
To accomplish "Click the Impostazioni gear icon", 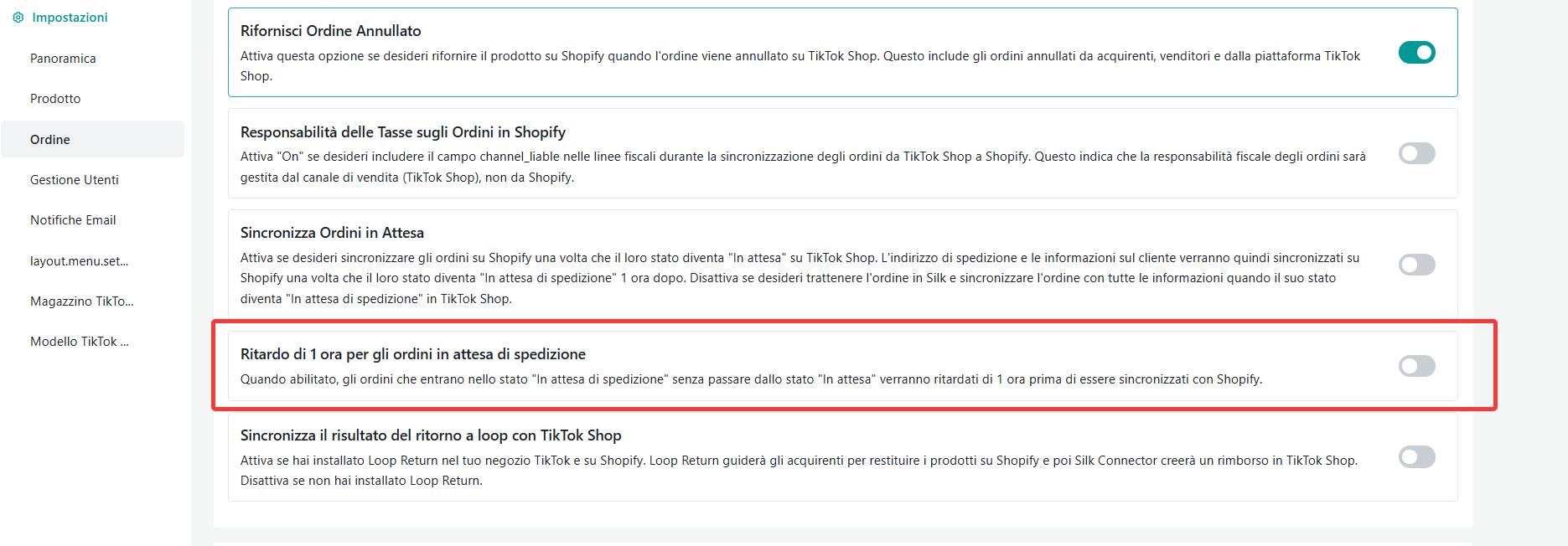I will (18, 18).
